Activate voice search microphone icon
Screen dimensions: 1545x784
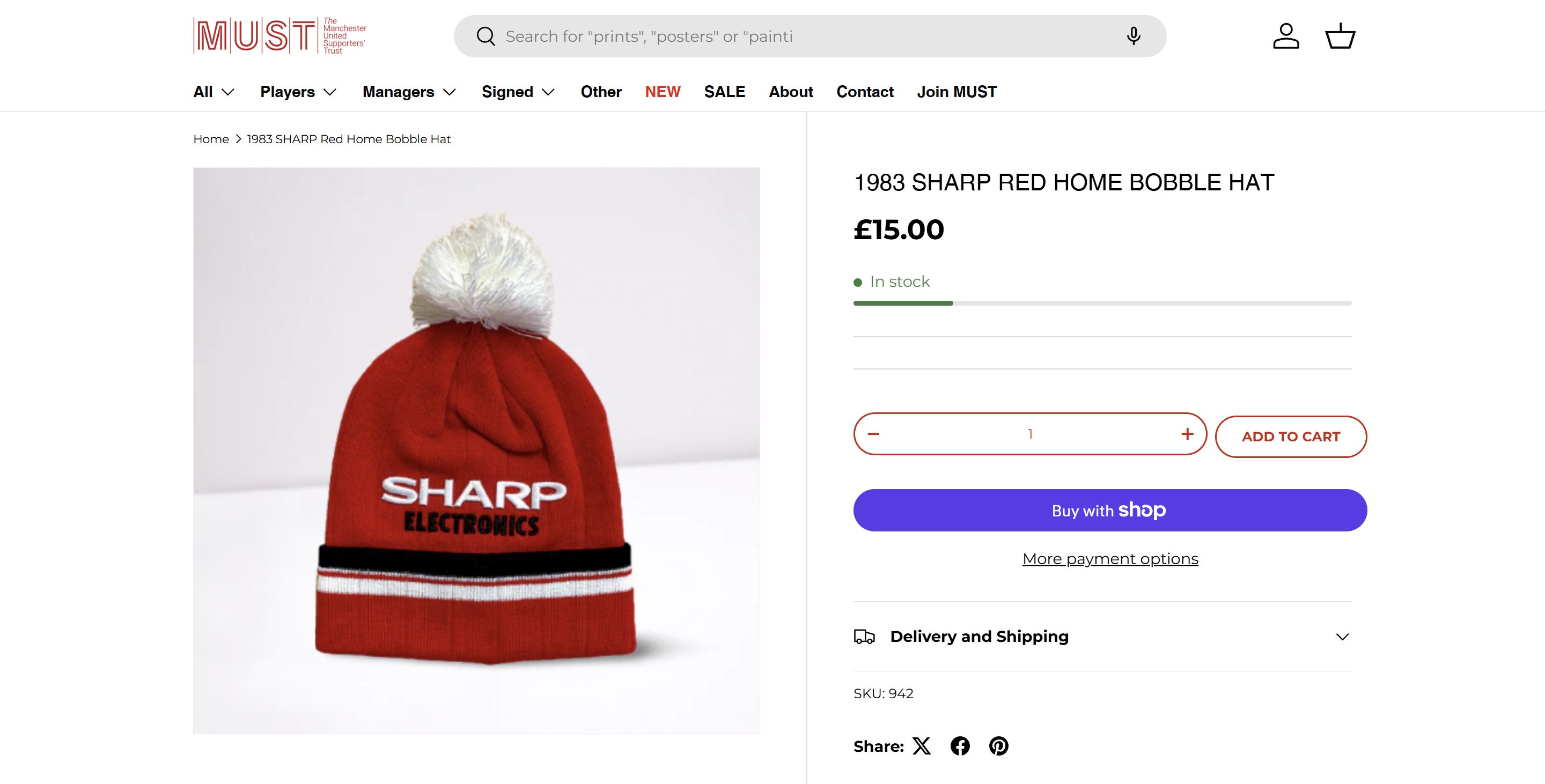(x=1133, y=36)
